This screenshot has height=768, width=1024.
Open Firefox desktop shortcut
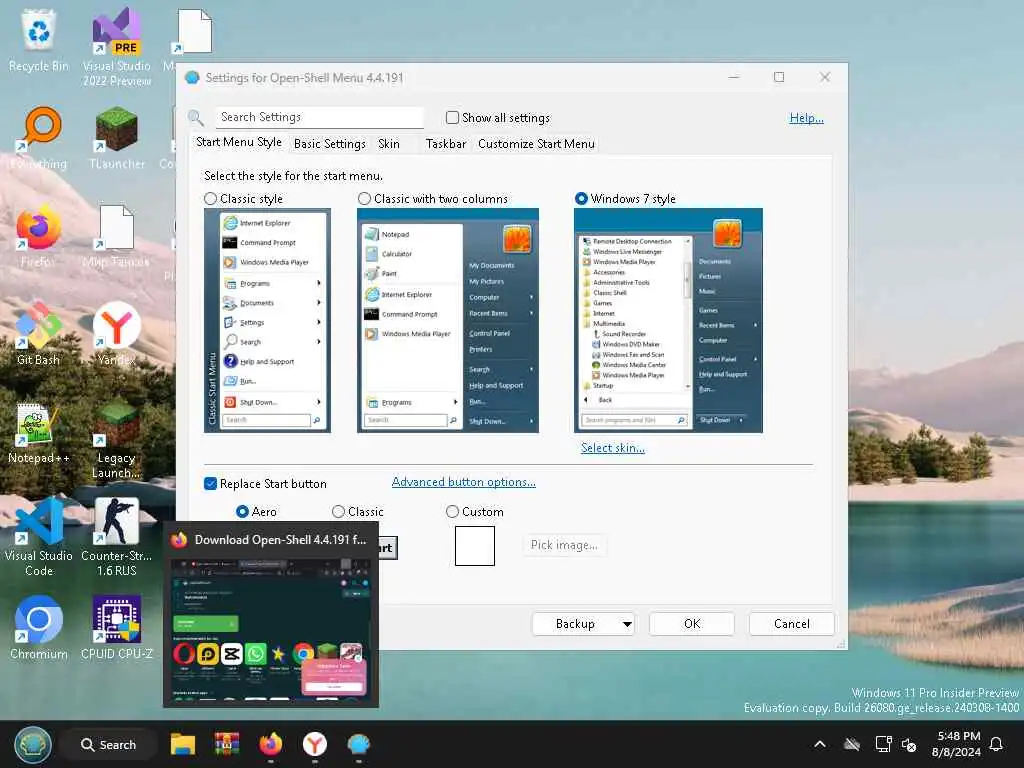pos(39,236)
